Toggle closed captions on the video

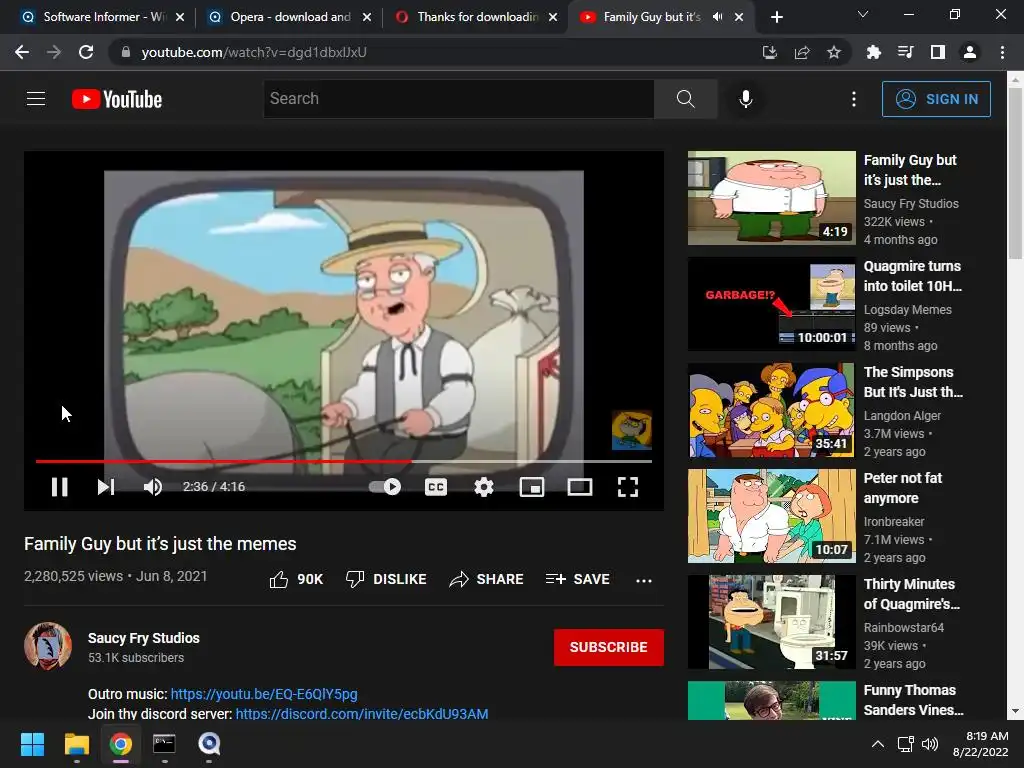(x=436, y=487)
